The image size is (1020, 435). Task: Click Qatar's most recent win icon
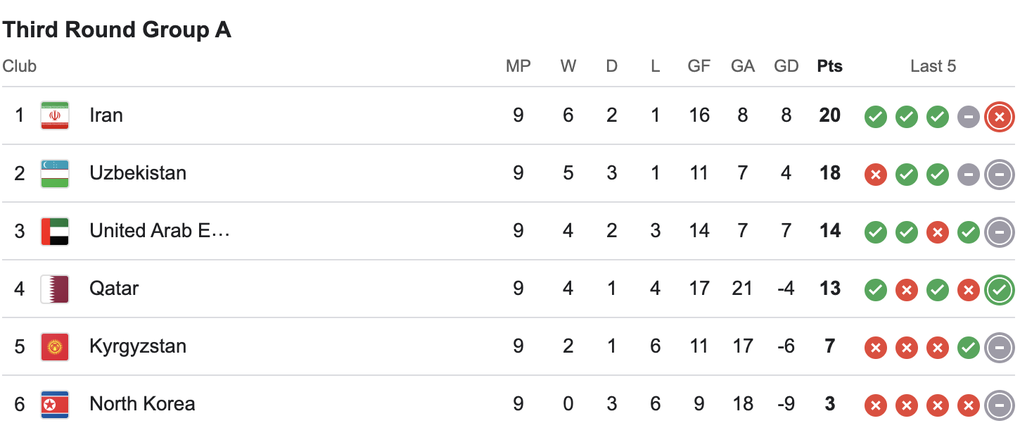pos(999,290)
